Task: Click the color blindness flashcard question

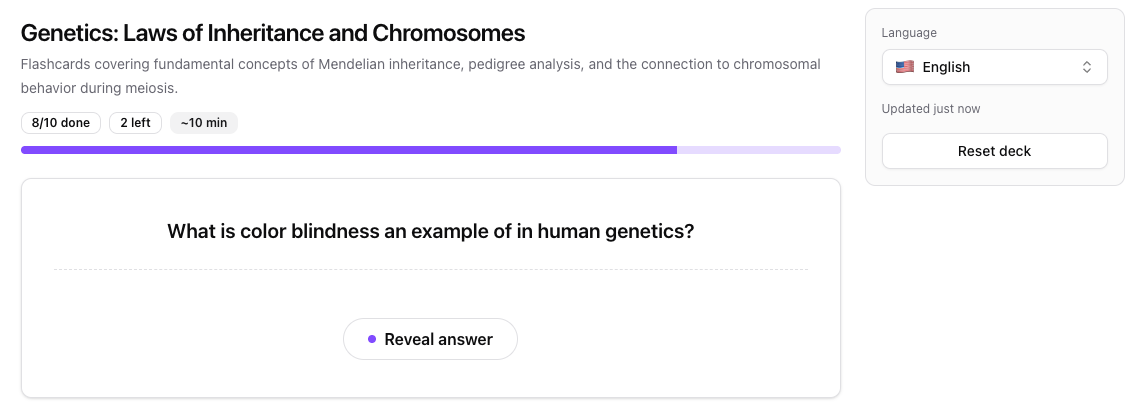Action: (430, 231)
